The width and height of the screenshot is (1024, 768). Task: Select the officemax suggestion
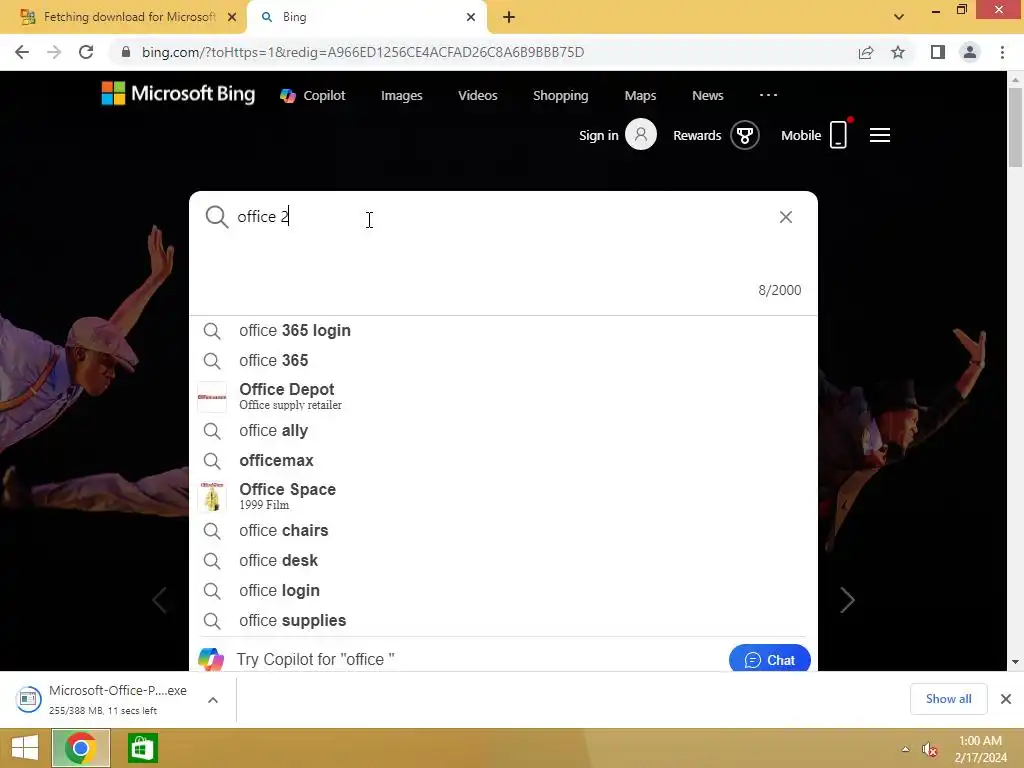503,460
